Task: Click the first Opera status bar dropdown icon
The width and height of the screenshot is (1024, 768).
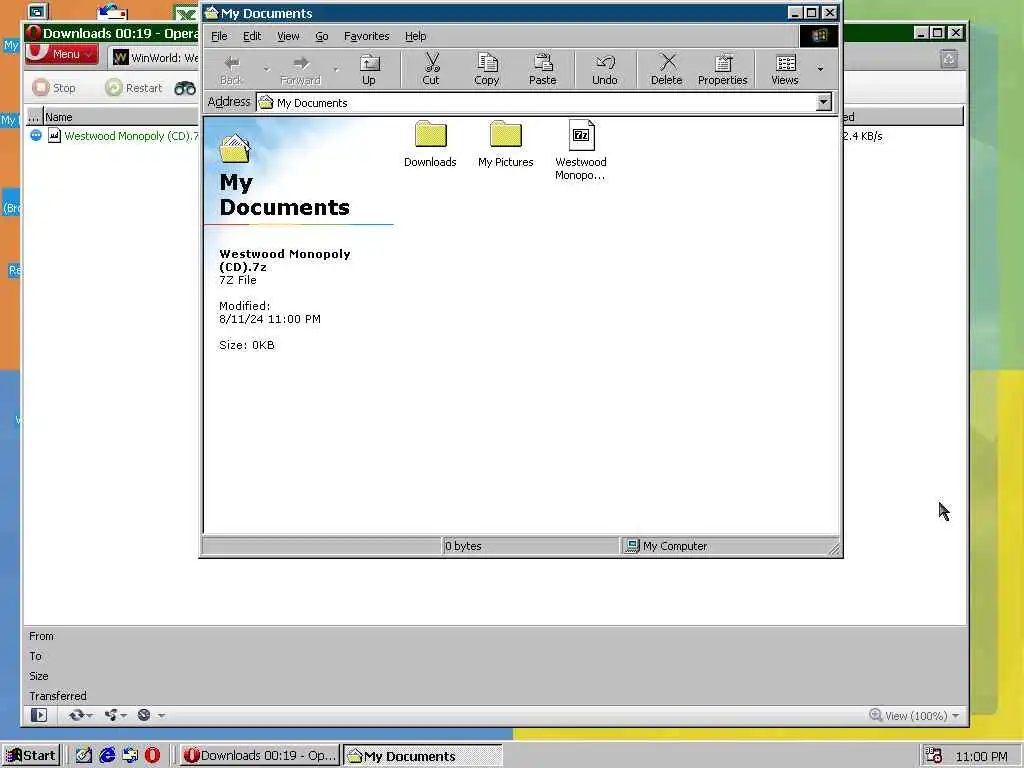Action: pyautogui.click(x=80, y=715)
